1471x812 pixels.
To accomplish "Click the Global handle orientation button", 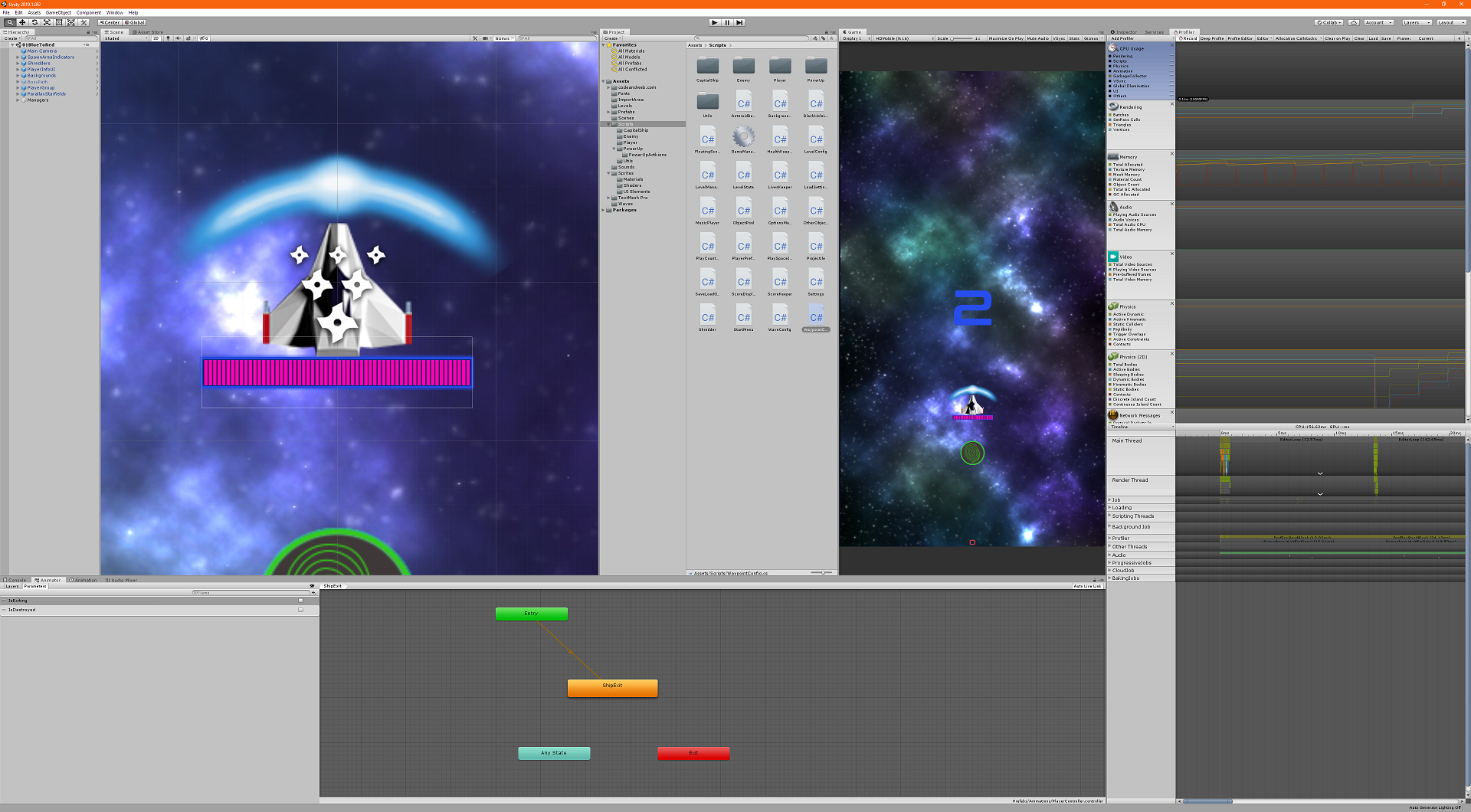I will [x=134, y=22].
